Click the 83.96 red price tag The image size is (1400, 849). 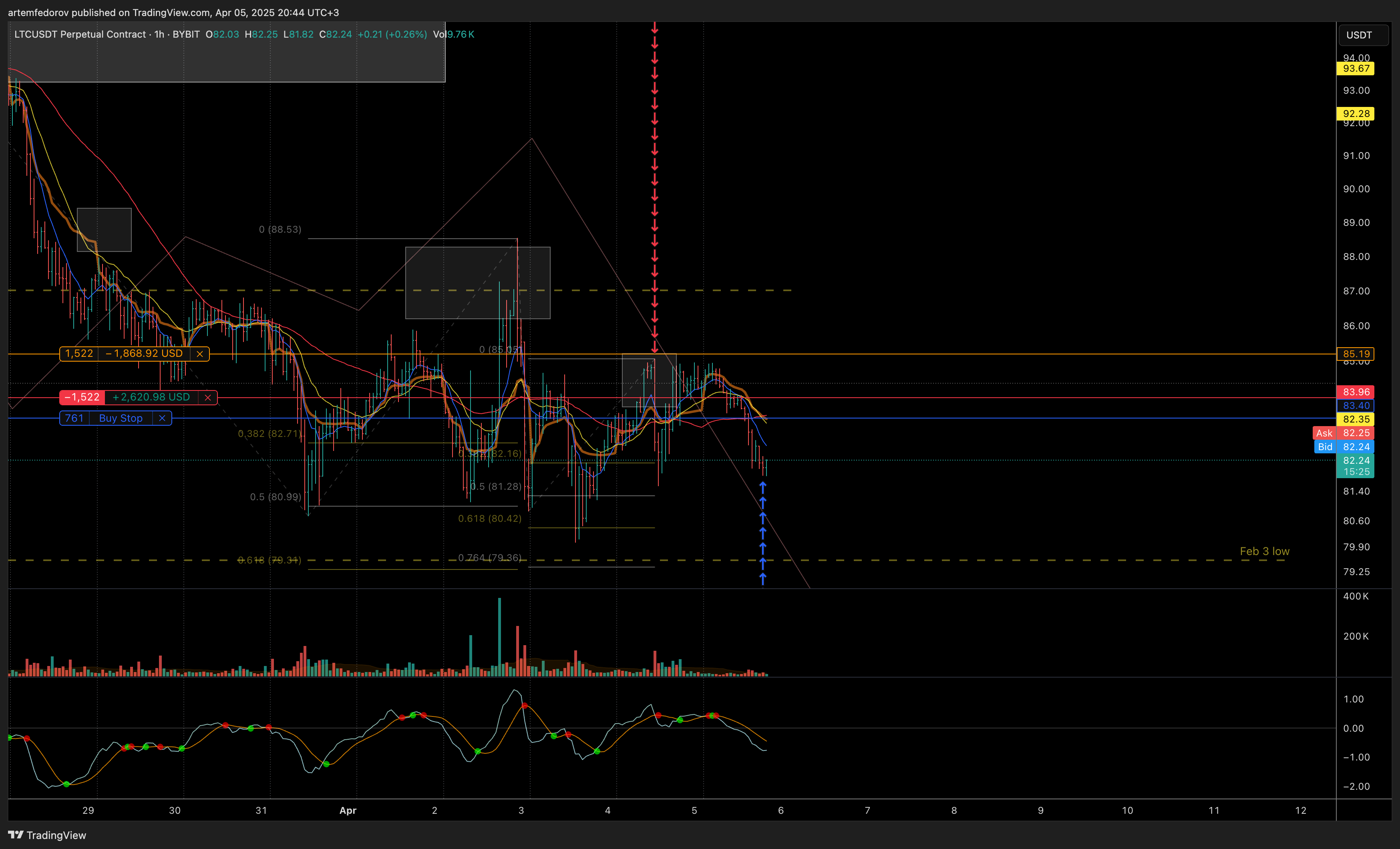pos(1355,392)
